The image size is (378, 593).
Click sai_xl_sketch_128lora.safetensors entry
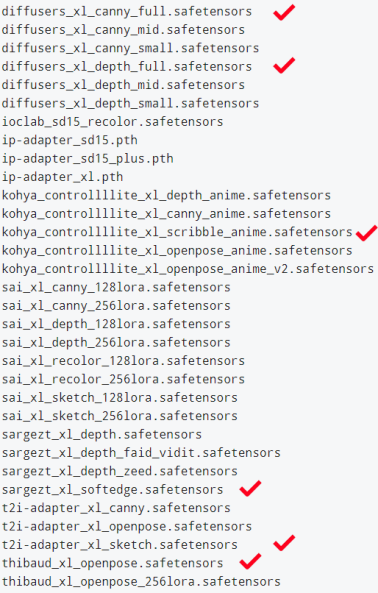click(120, 398)
